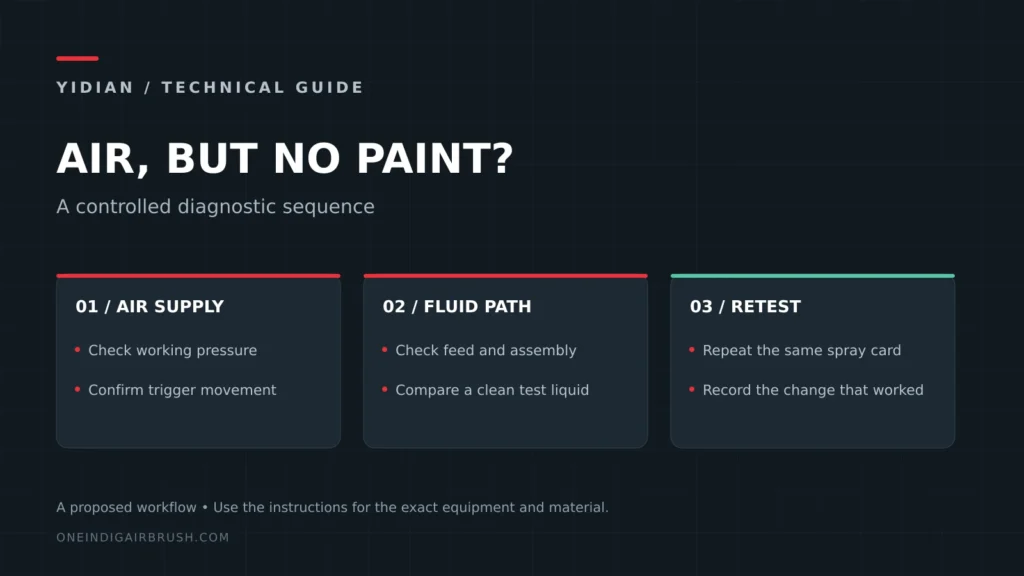Open the ONEINDIGAIRBRUSH.COM link

pos(142,537)
